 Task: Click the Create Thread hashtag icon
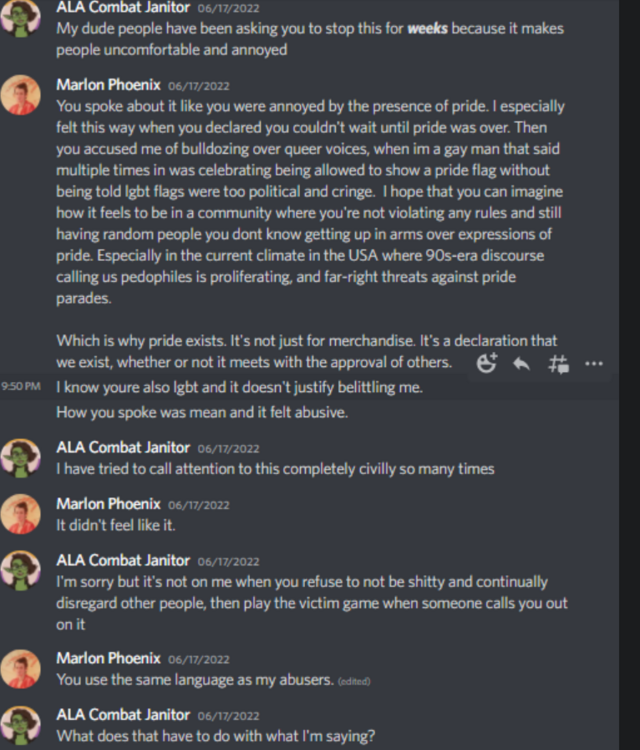pos(558,364)
